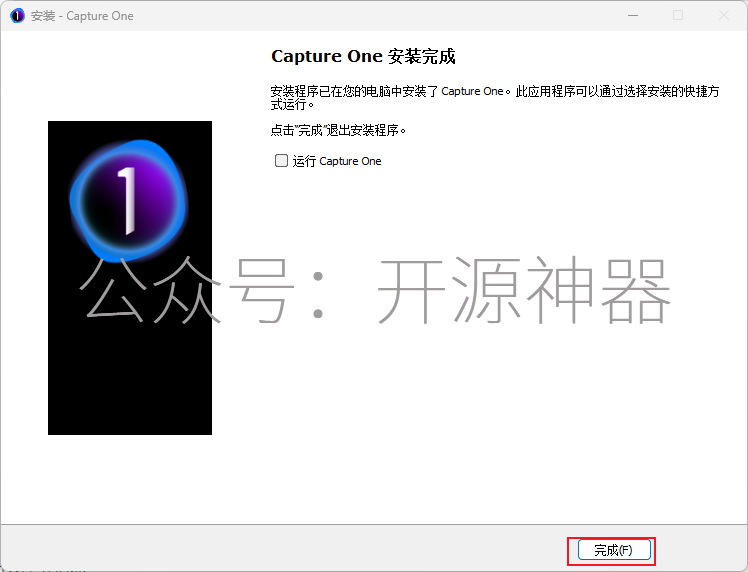Minimize the installer window
748x572 pixels.
pyautogui.click(x=633, y=16)
